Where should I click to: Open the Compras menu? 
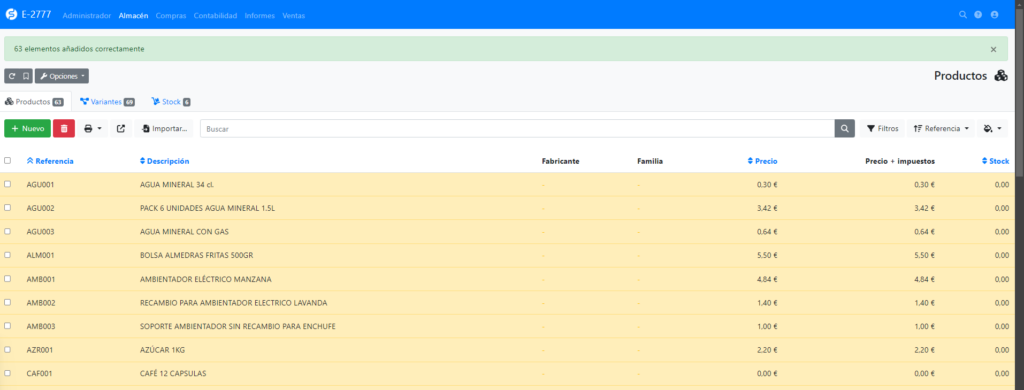(x=170, y=16)
